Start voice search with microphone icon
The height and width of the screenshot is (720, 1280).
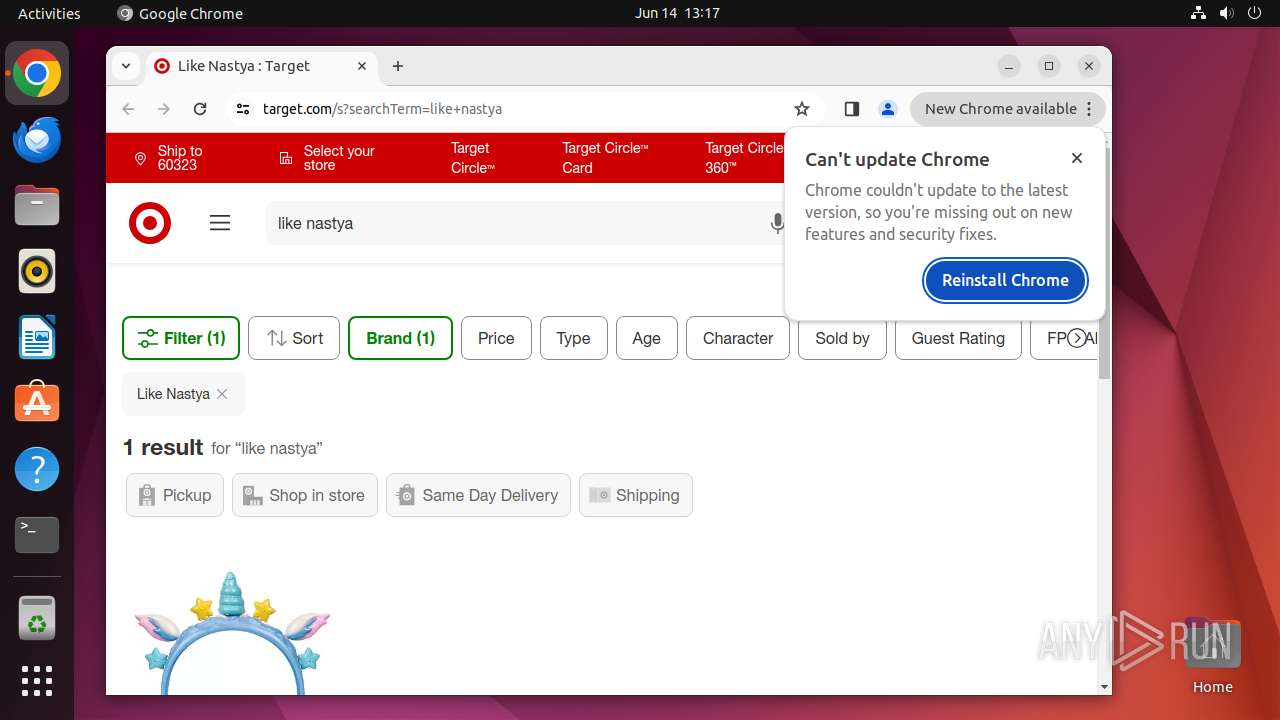point(777,223)
